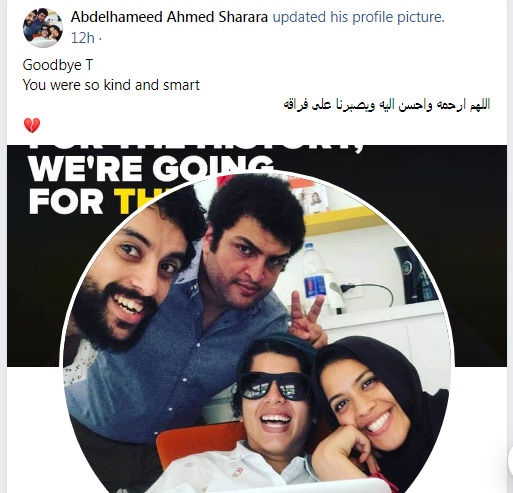Click the yellow shelf in the photo
The width and height of the screenshot is (513, 493).
(343, 218)
